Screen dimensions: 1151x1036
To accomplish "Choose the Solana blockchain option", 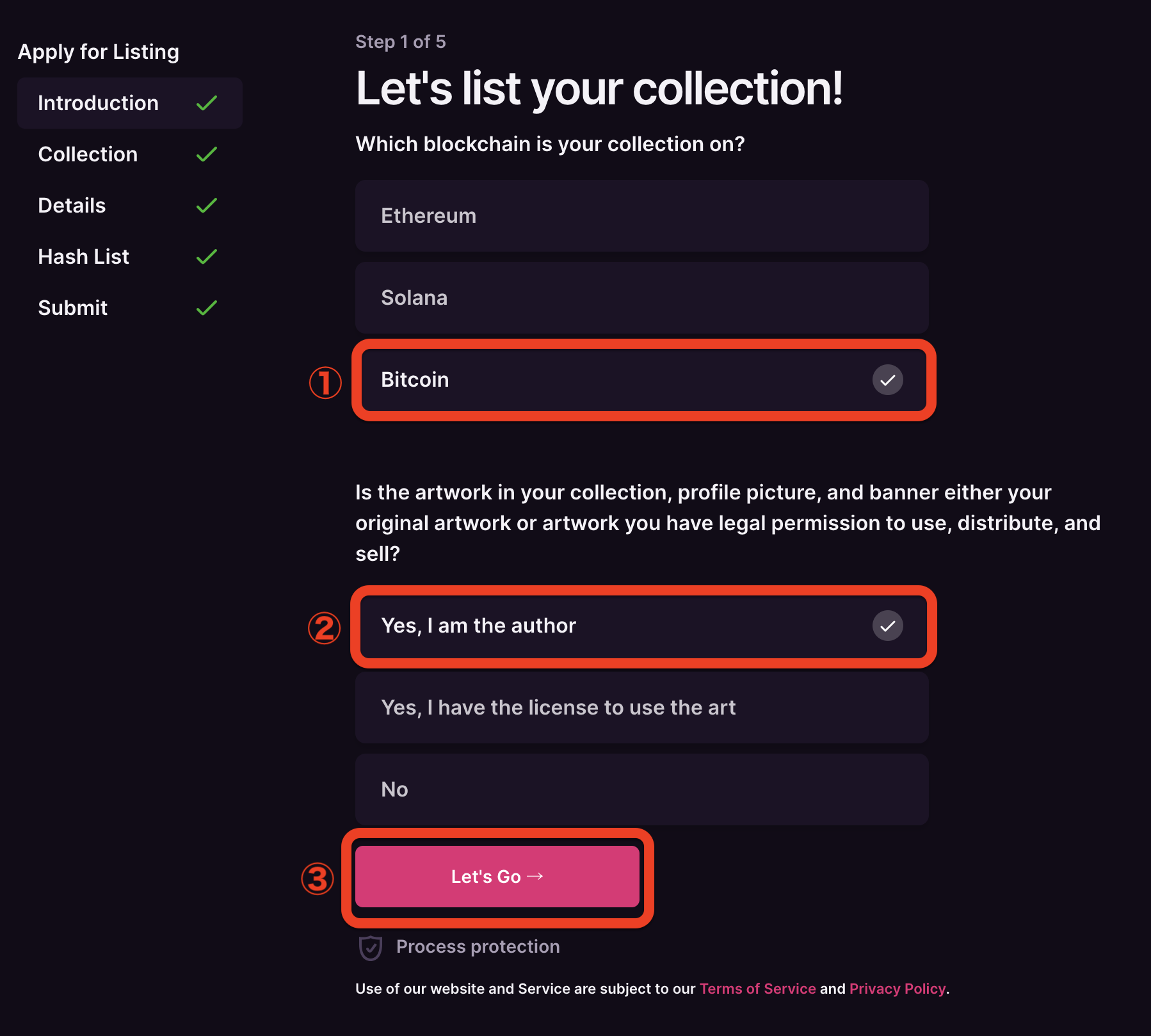I will click(642, 298).
